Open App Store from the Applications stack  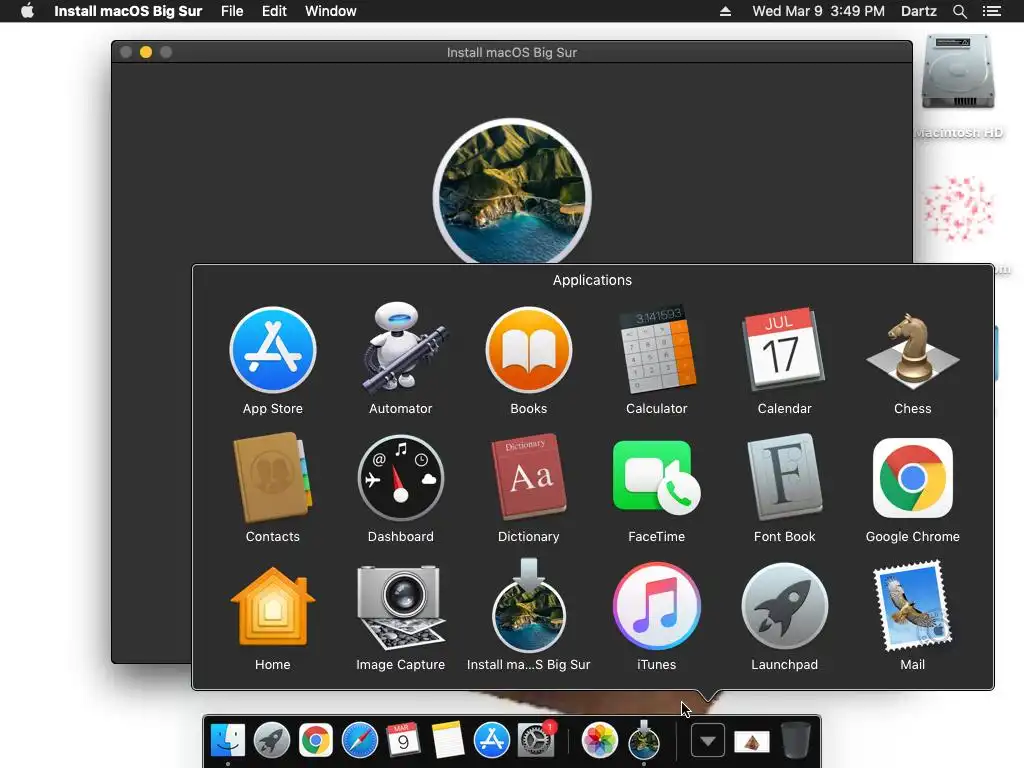coord(273,350)
